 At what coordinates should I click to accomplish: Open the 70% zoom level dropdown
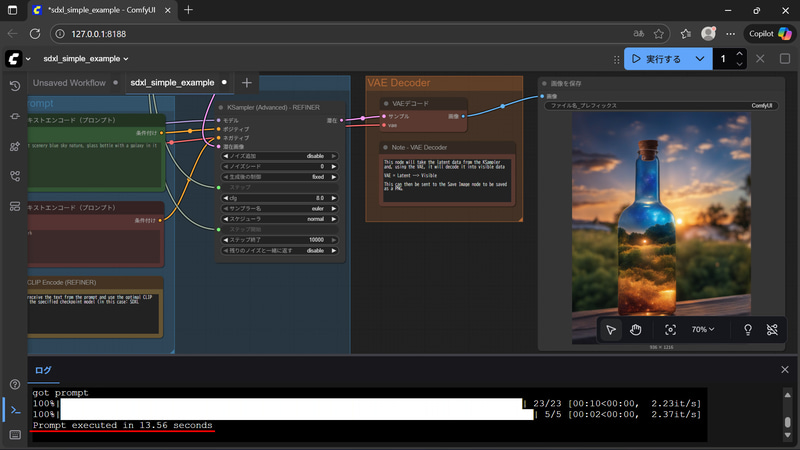click(703, 330)
